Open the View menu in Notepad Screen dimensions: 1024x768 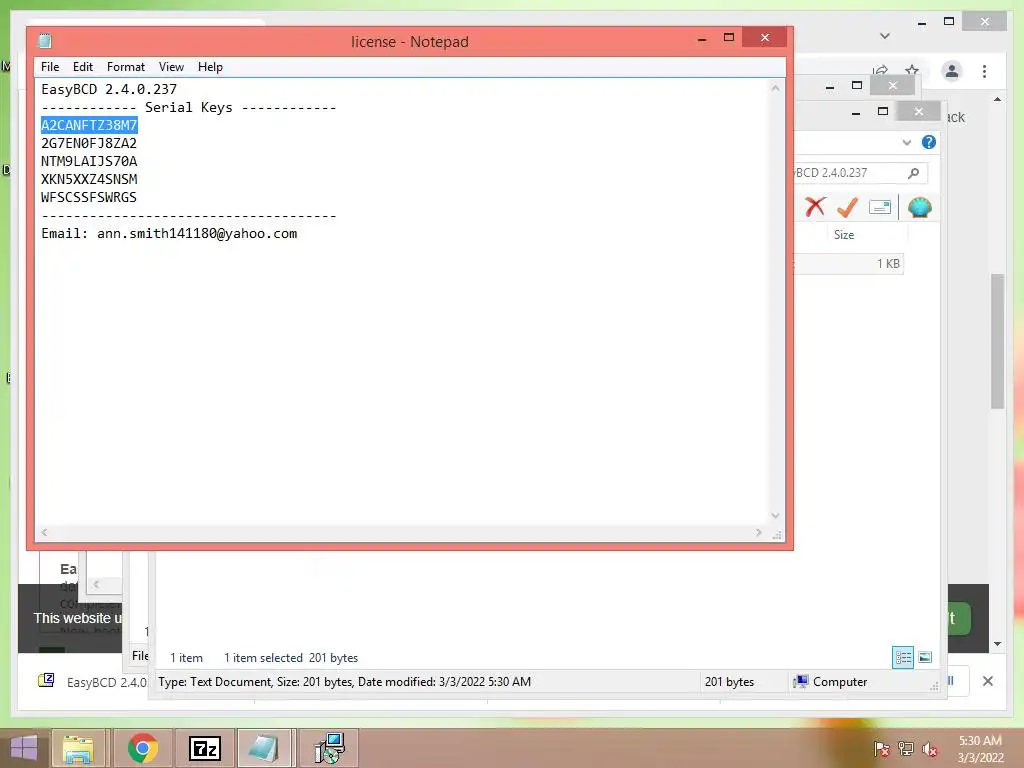(171, 67)
